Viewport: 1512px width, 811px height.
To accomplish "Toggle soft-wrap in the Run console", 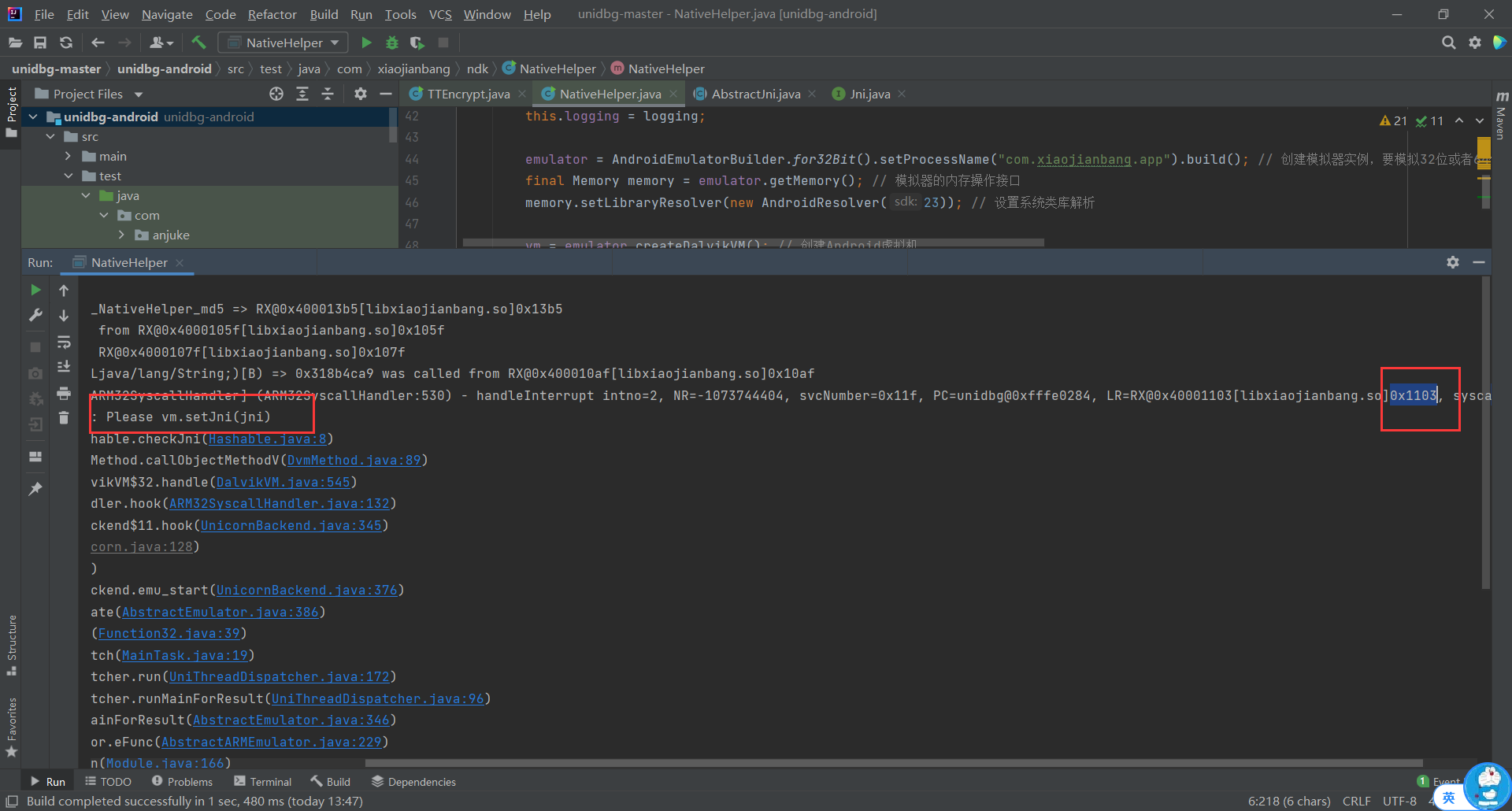I will pos(64,343).
